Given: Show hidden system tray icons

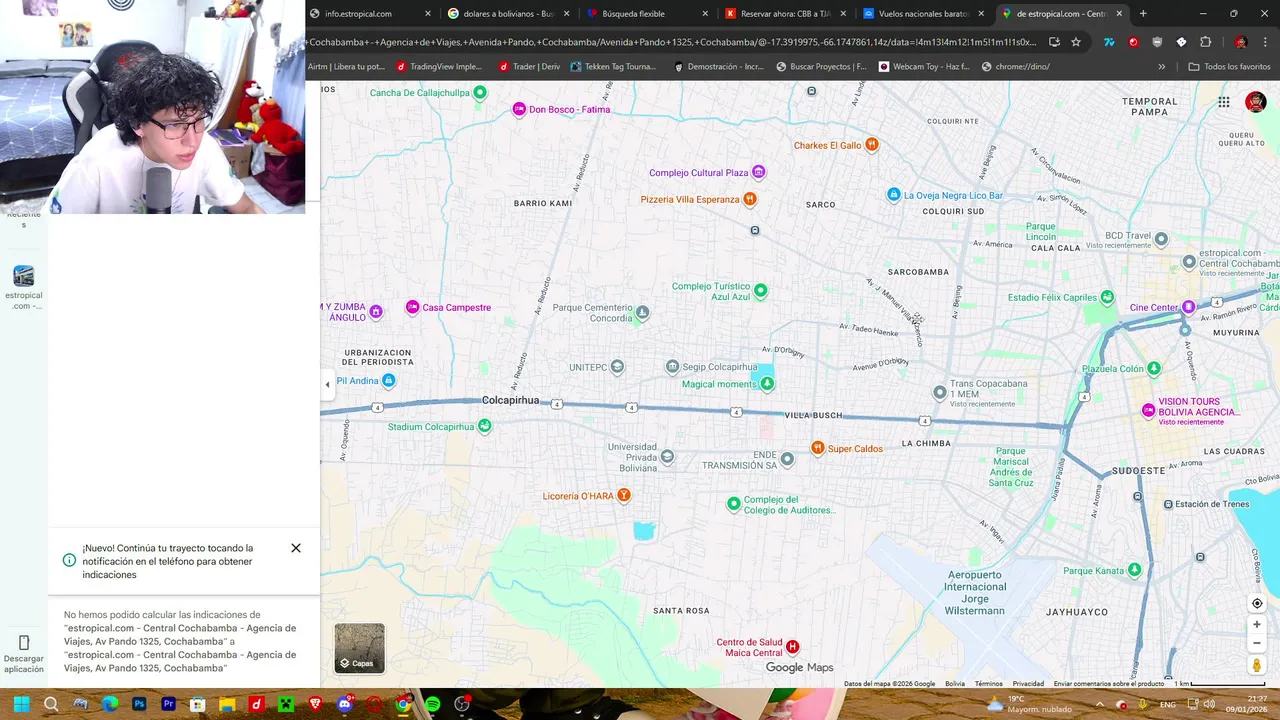Looking at the screenshot, I should pos(1099,704).
